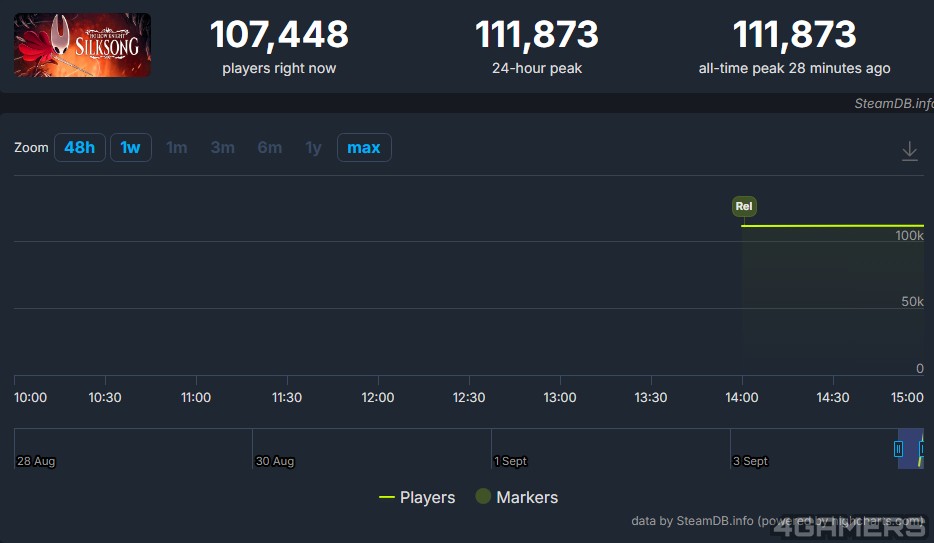
Task: Click the 13:30 axis label
Action: pyautogui.click(x=650, y=397)
